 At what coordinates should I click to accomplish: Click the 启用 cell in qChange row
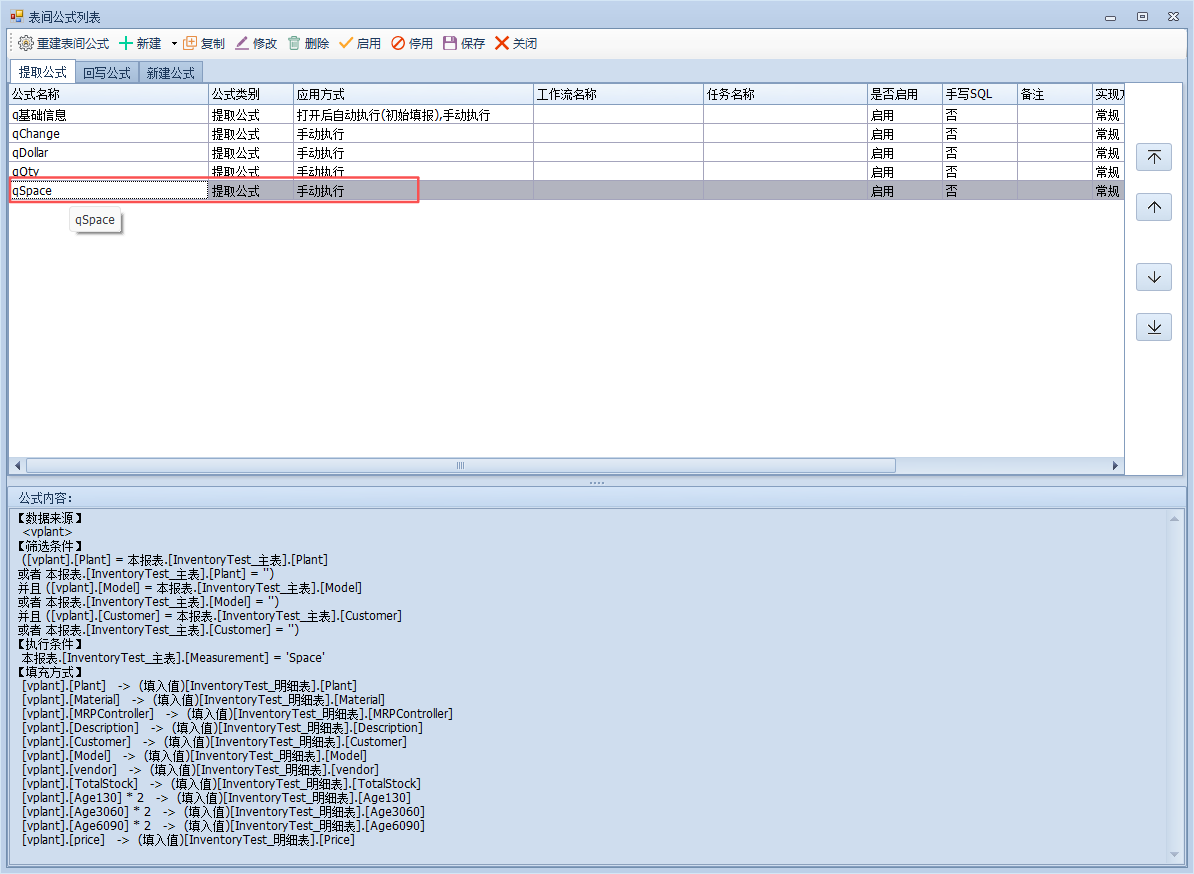pos(905,134)
